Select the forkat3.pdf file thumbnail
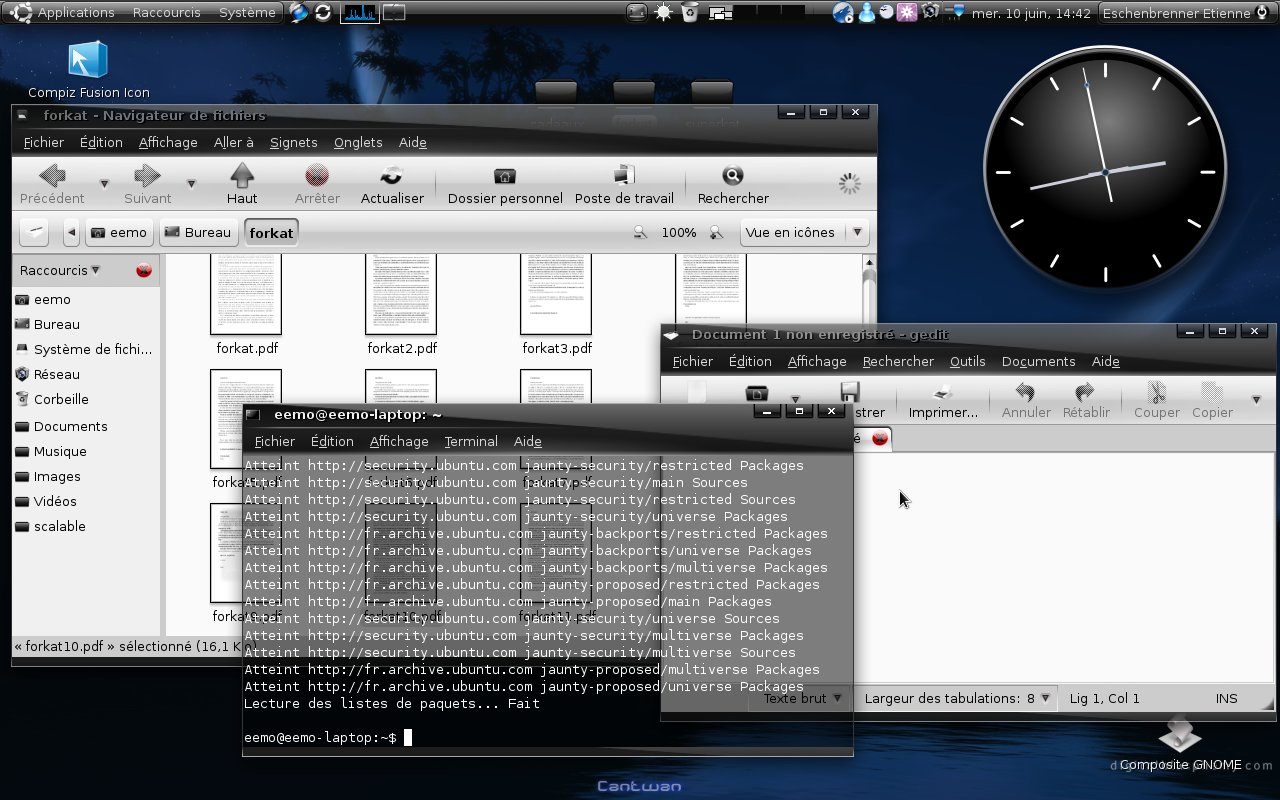Viewport: 1280px width, 800px height. coord(556,294)
